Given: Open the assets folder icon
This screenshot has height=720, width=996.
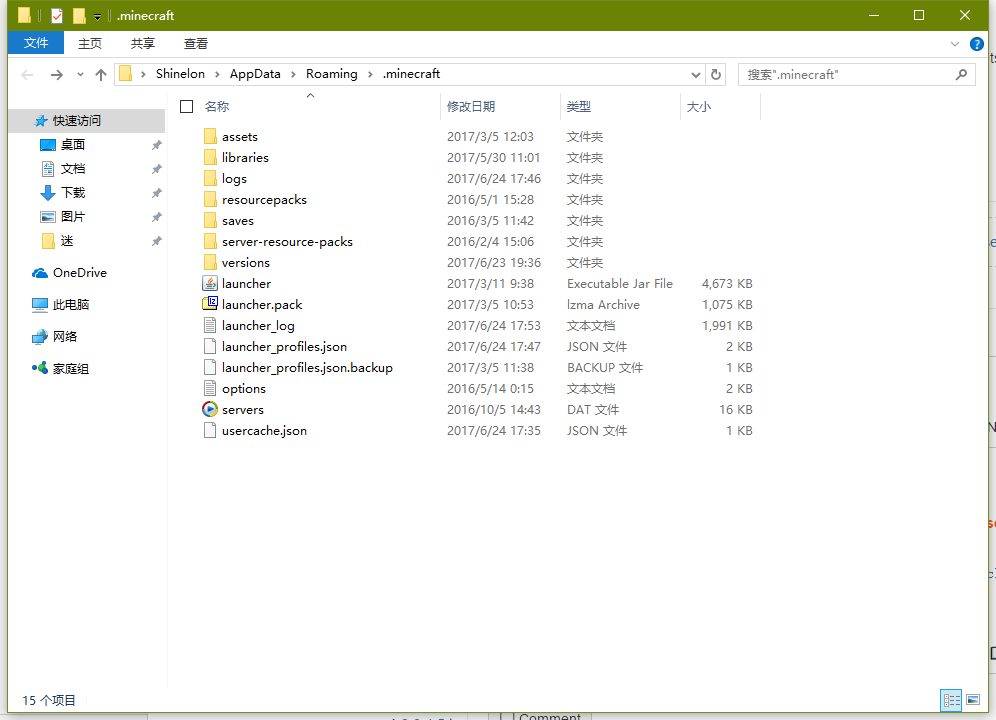Looking at the screenshot, I should click(210, 137).
